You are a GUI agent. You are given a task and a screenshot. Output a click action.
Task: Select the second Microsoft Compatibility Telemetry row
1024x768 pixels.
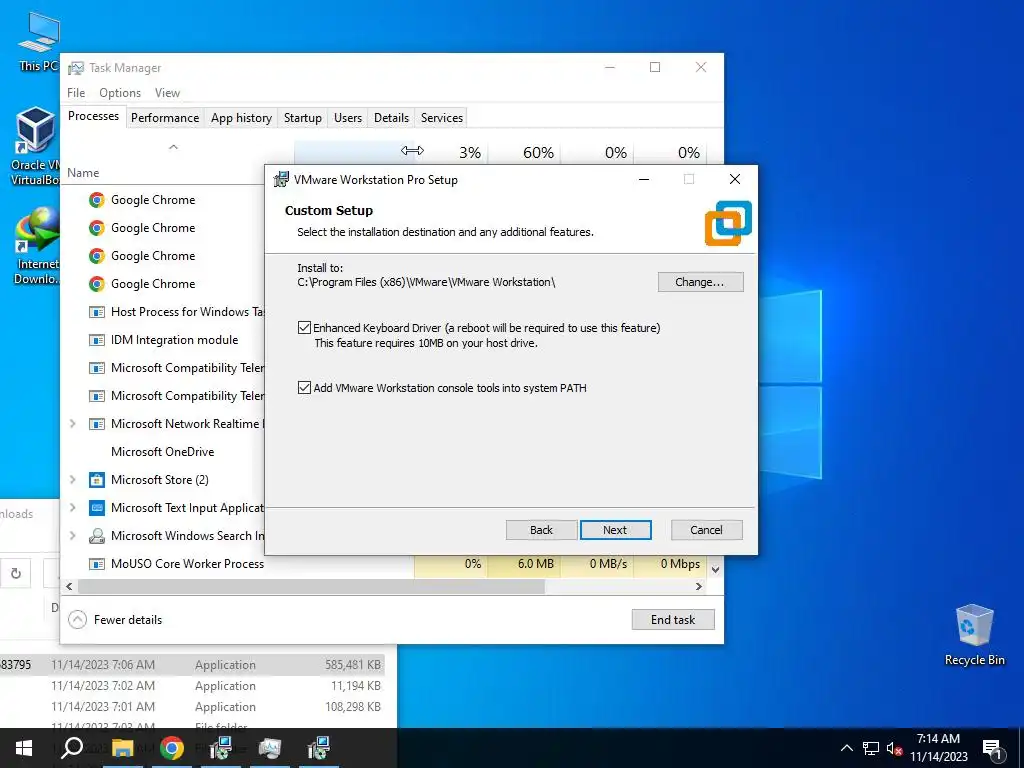163,396
